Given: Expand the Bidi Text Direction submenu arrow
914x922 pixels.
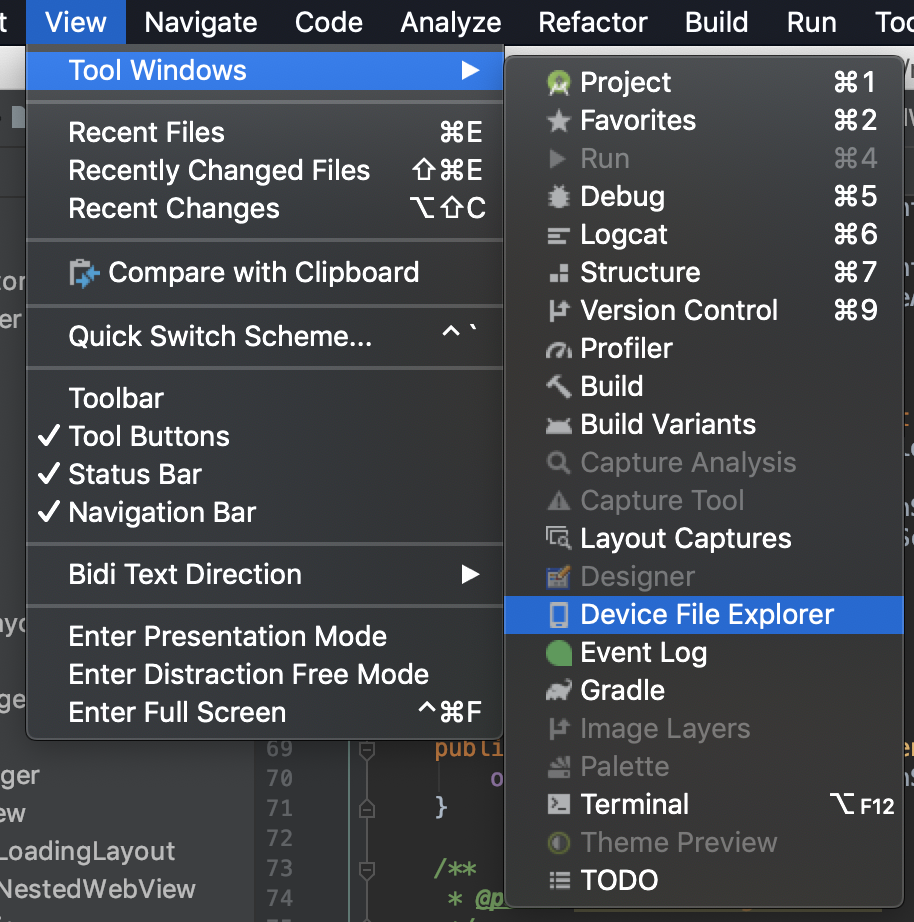Looking at the screenshot, I should (471, 574).
